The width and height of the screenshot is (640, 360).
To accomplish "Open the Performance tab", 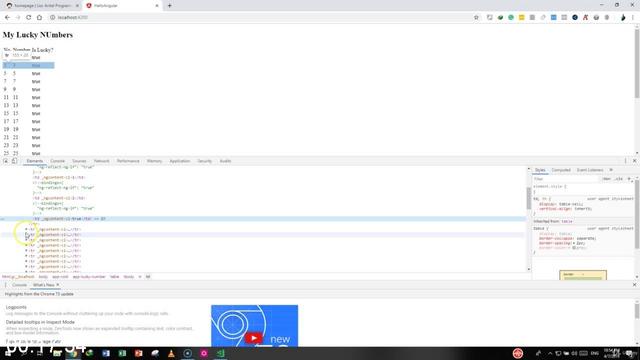I will pyautogui.click(x=128, y=161).
